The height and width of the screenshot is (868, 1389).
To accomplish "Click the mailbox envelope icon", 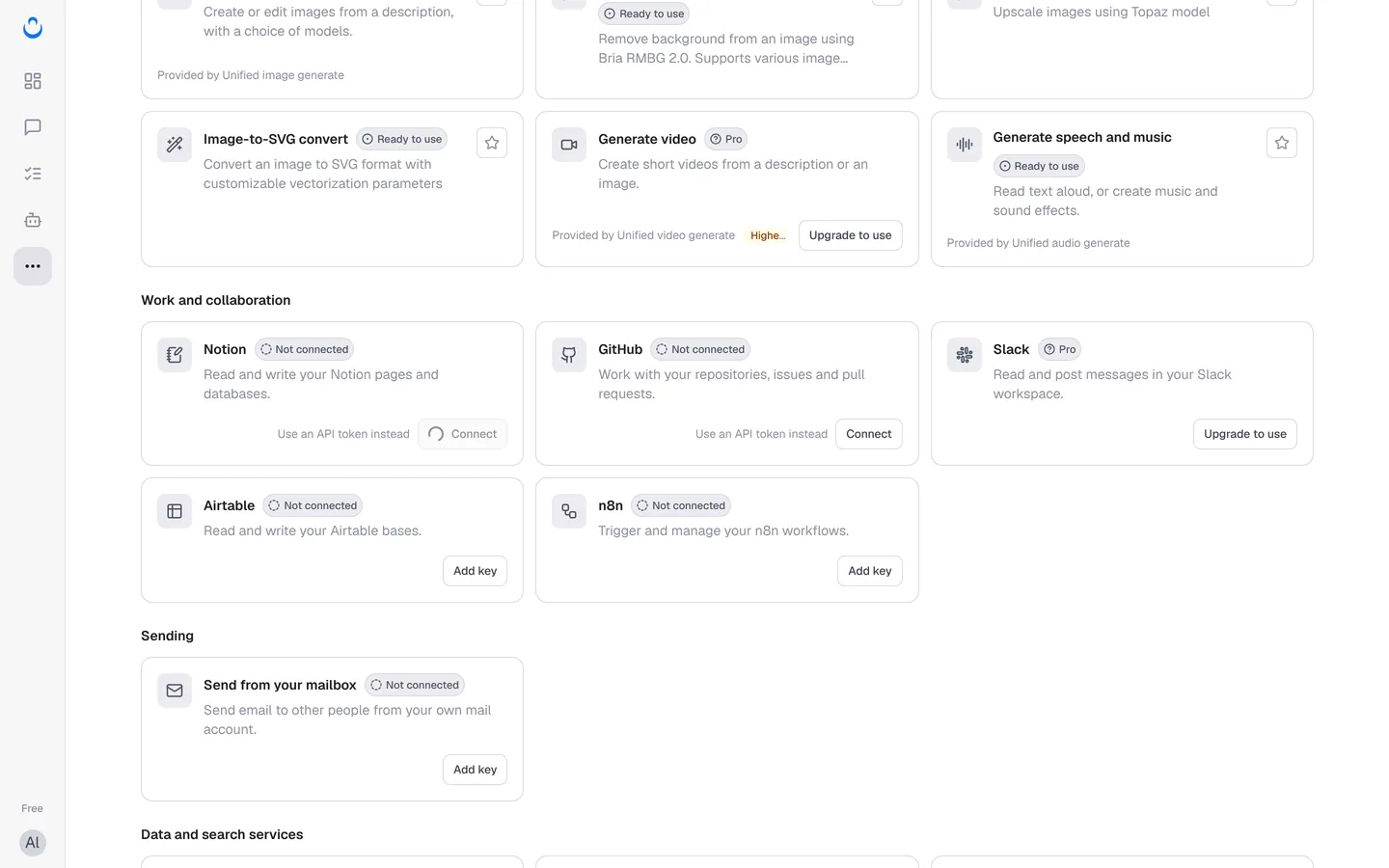I will (175, 691).
